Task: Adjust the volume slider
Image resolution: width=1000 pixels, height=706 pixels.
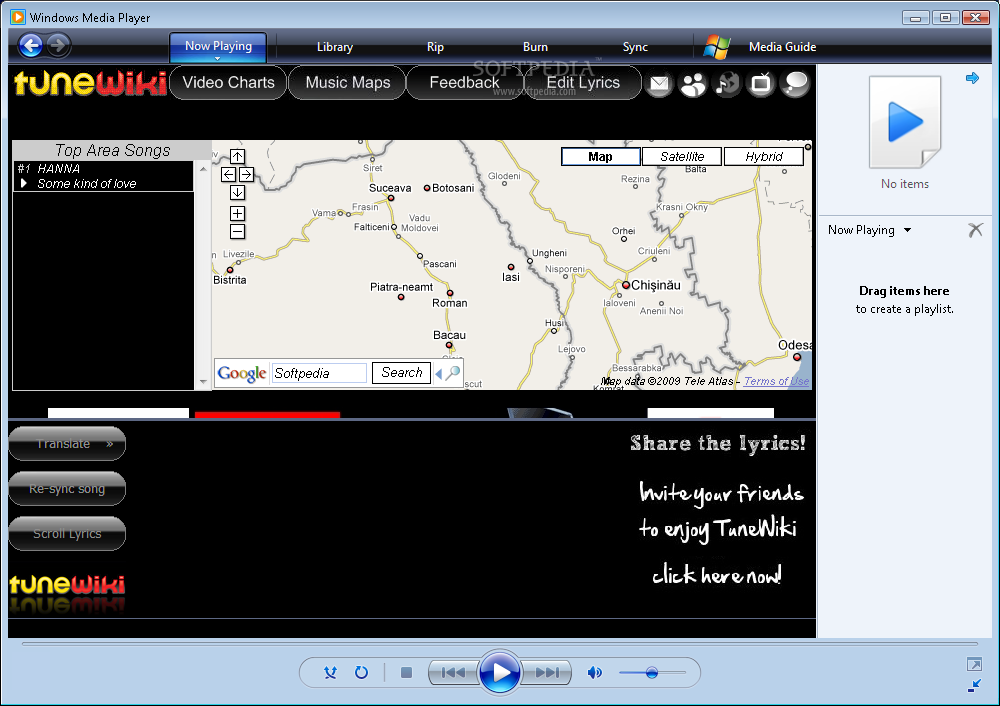Action: click(x=652, y=672)
